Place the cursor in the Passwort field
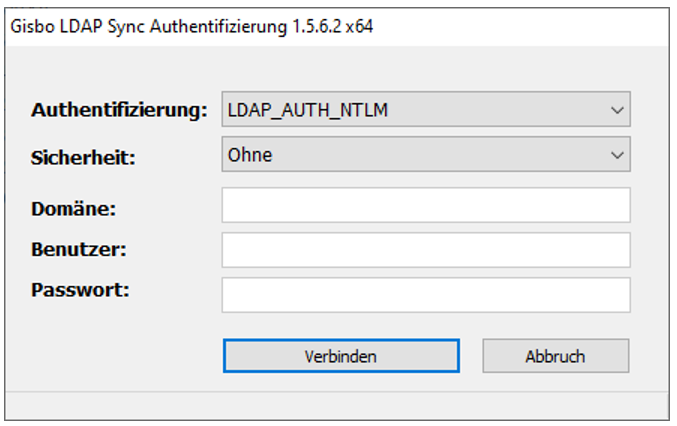 [x=426, y=295]
